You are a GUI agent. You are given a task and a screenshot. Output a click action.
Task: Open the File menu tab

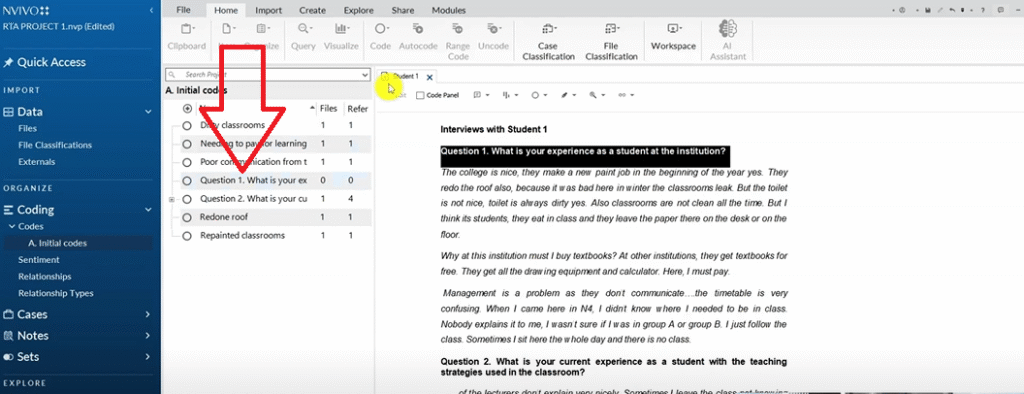point(184,10)
